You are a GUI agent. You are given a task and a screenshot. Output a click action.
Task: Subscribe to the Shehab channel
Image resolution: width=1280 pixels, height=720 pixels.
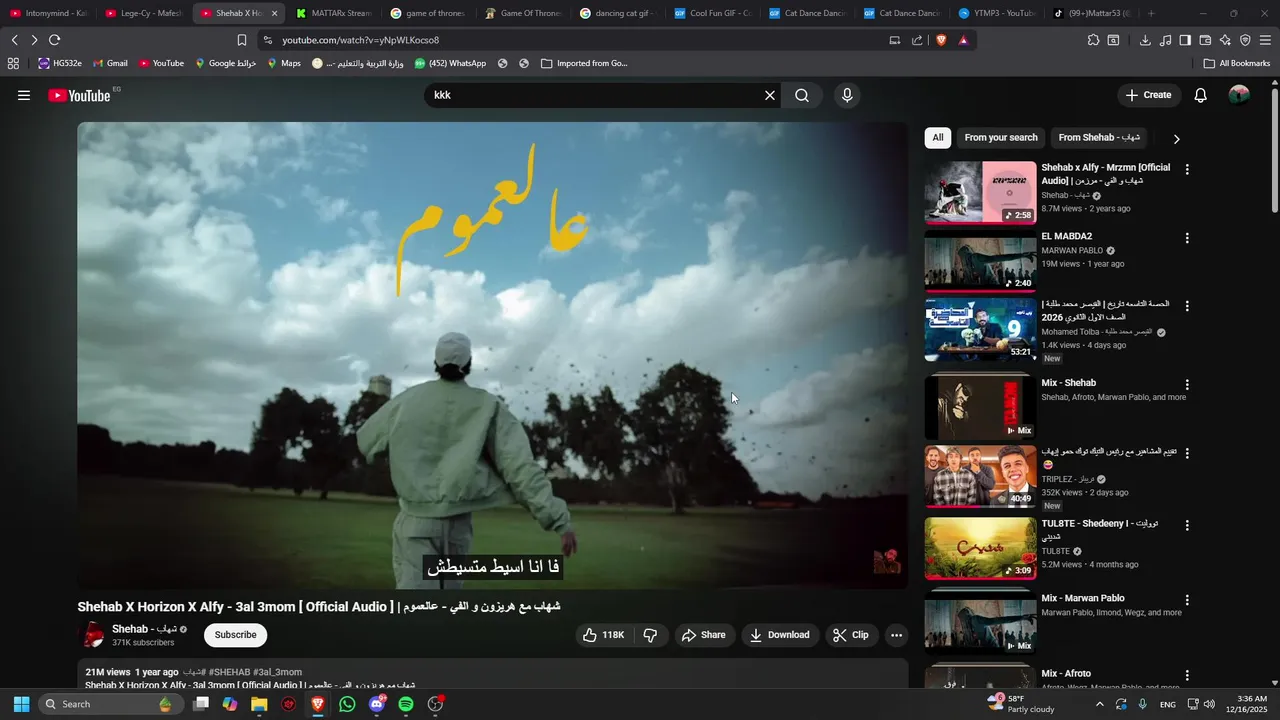[236, 635]
